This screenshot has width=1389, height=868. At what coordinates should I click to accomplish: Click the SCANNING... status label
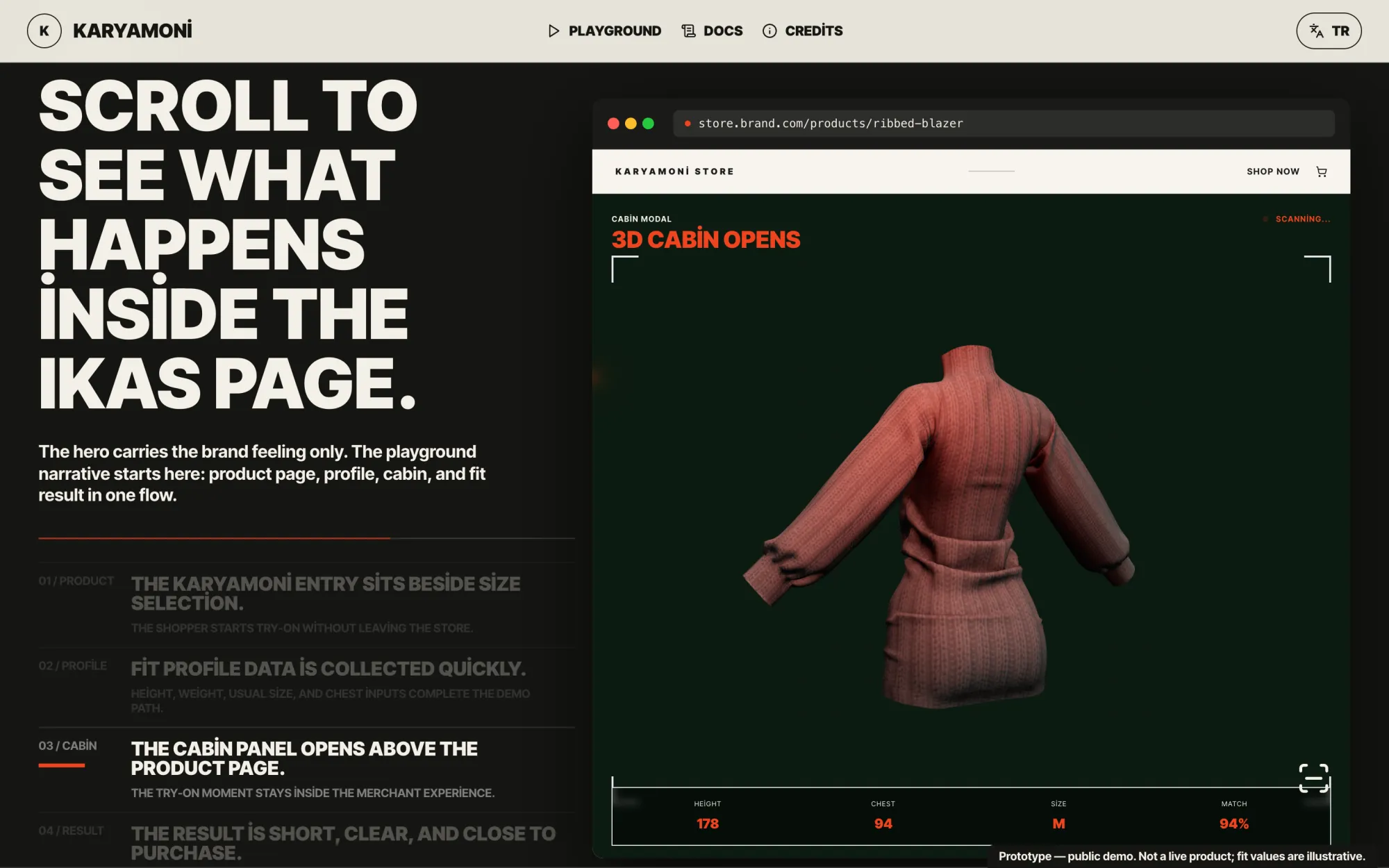pos(1302,219)
